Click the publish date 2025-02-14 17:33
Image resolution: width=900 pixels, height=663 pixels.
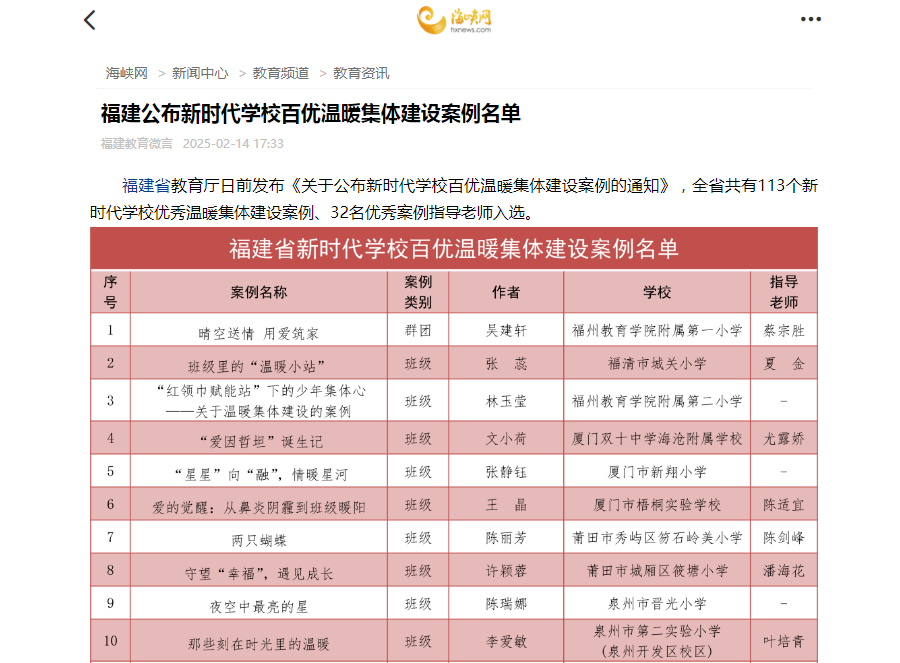point(233,143)
